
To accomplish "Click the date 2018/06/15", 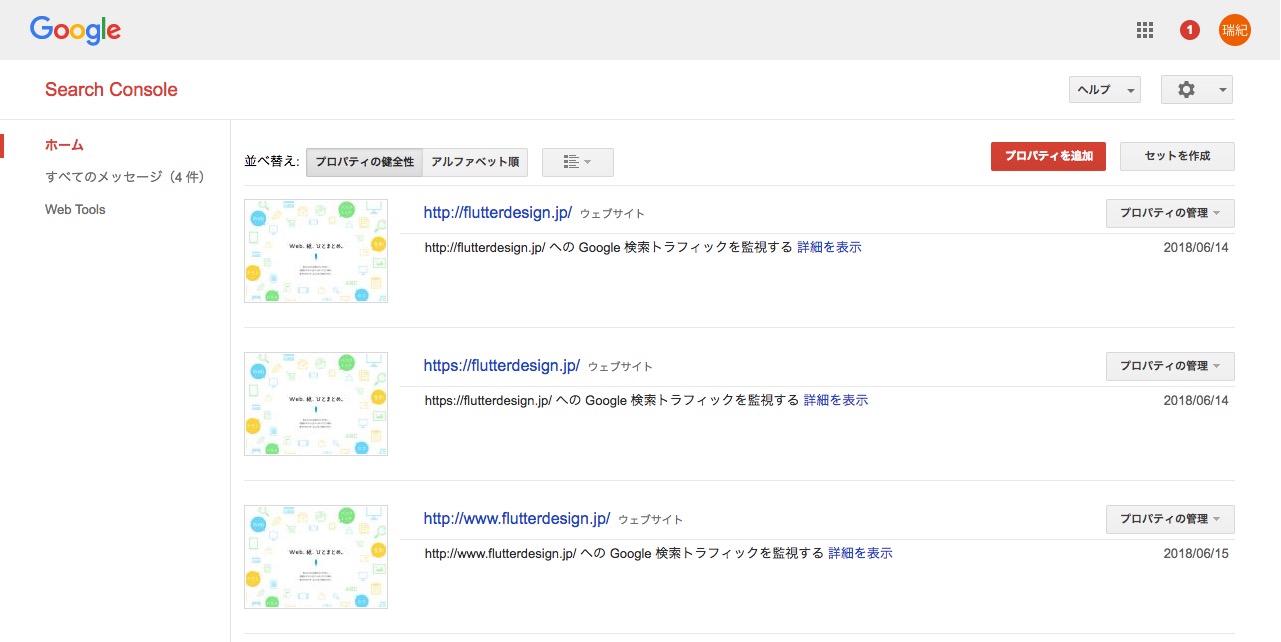I will click(x=1196, y=554).
